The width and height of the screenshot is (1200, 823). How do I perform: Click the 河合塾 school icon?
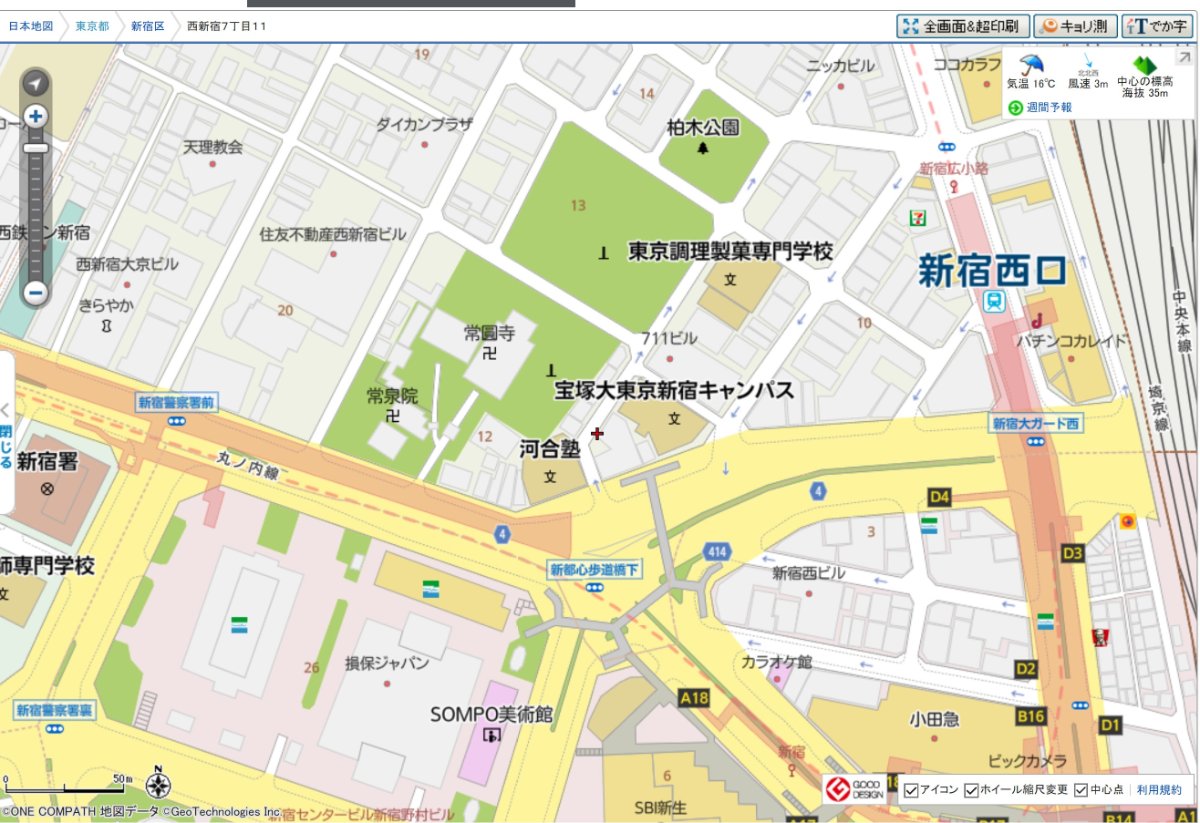(549, 477)
